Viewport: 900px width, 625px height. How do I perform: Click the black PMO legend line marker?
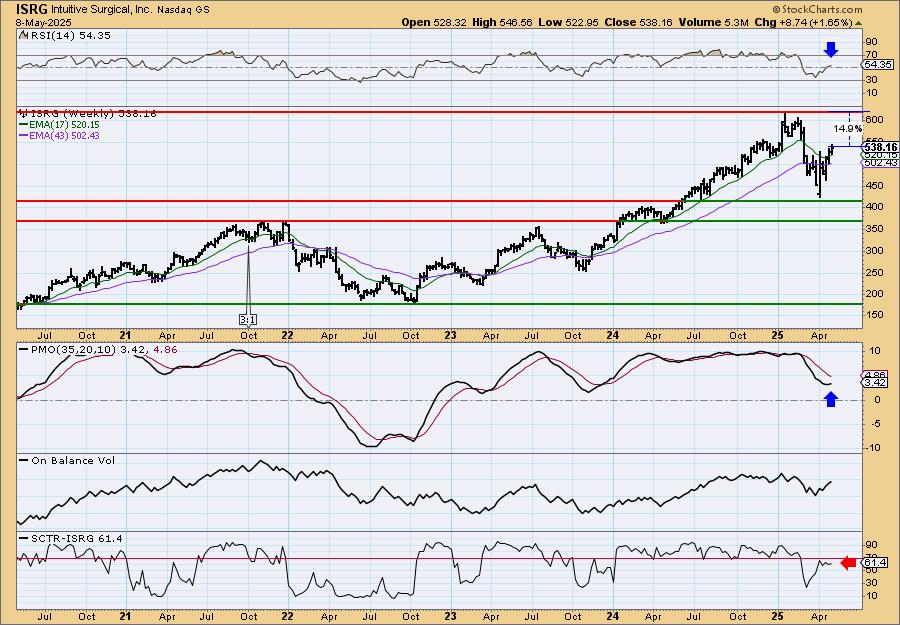[24, 349]
